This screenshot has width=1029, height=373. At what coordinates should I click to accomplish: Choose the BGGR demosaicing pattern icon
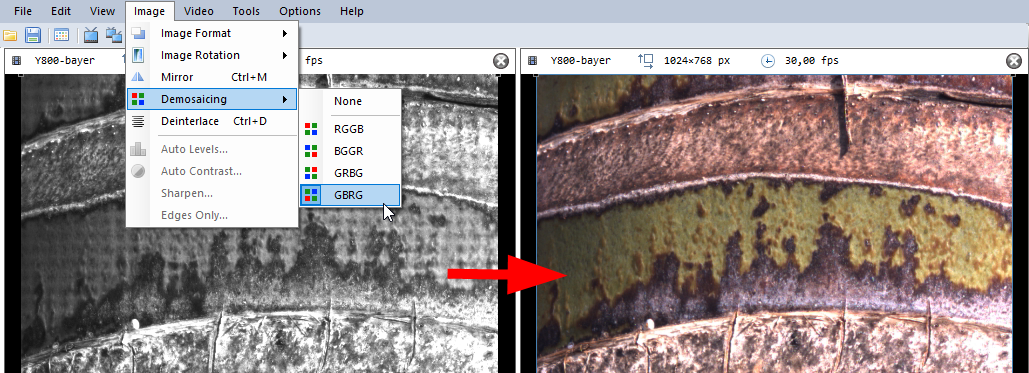tap(310, 151)
